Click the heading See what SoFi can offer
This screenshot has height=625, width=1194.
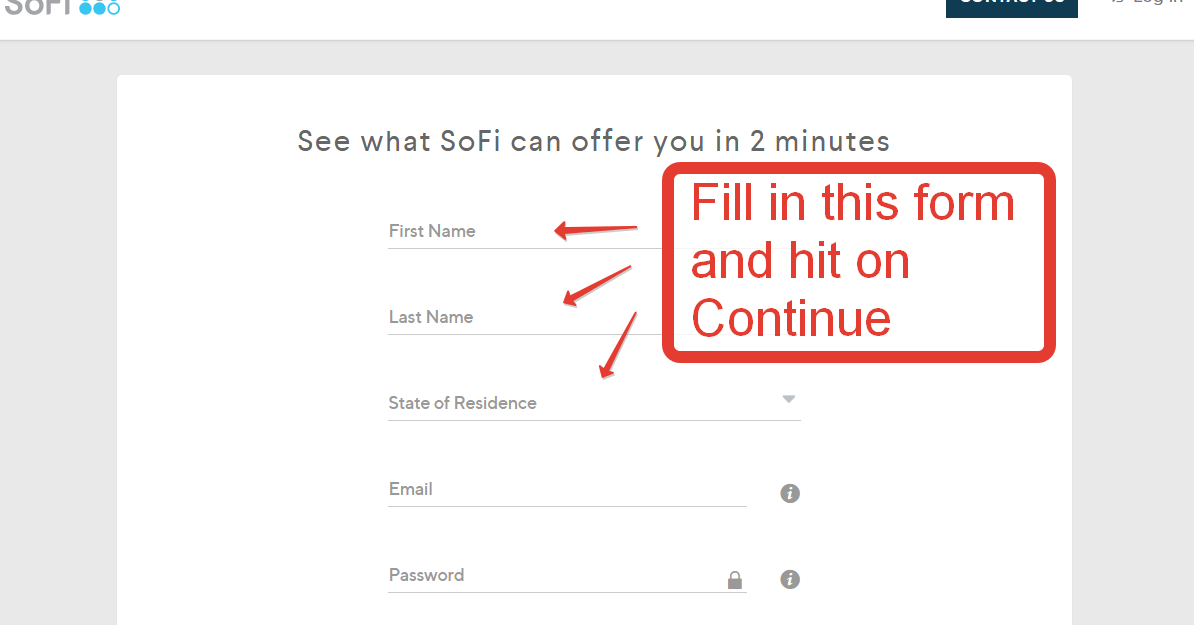click(x=593, y=142)
